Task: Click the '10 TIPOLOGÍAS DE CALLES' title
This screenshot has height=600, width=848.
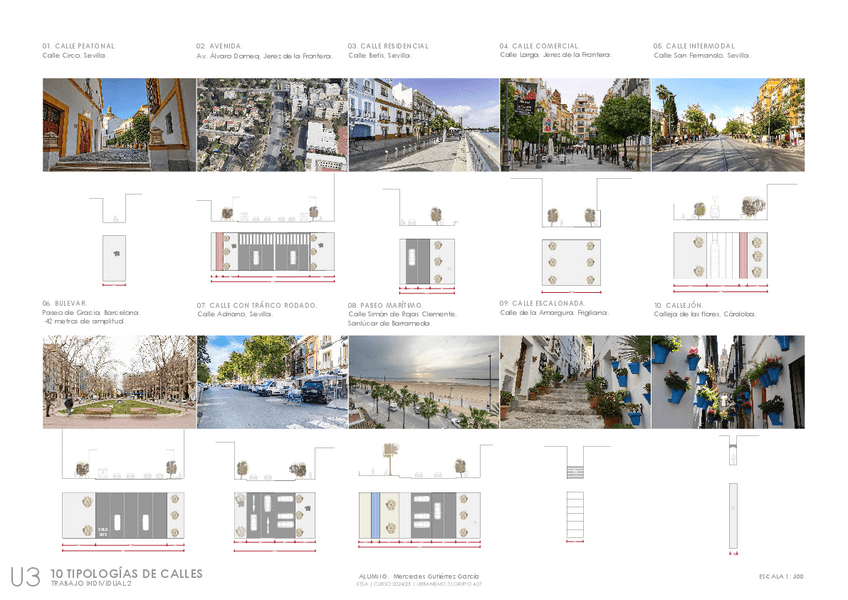Action: click(127, 573)
